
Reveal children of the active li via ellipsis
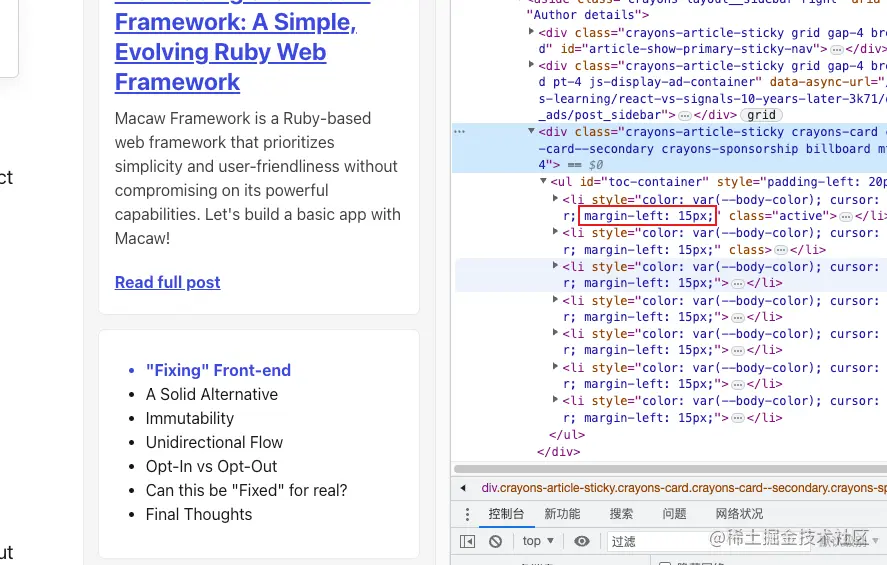tap(846, 217)
